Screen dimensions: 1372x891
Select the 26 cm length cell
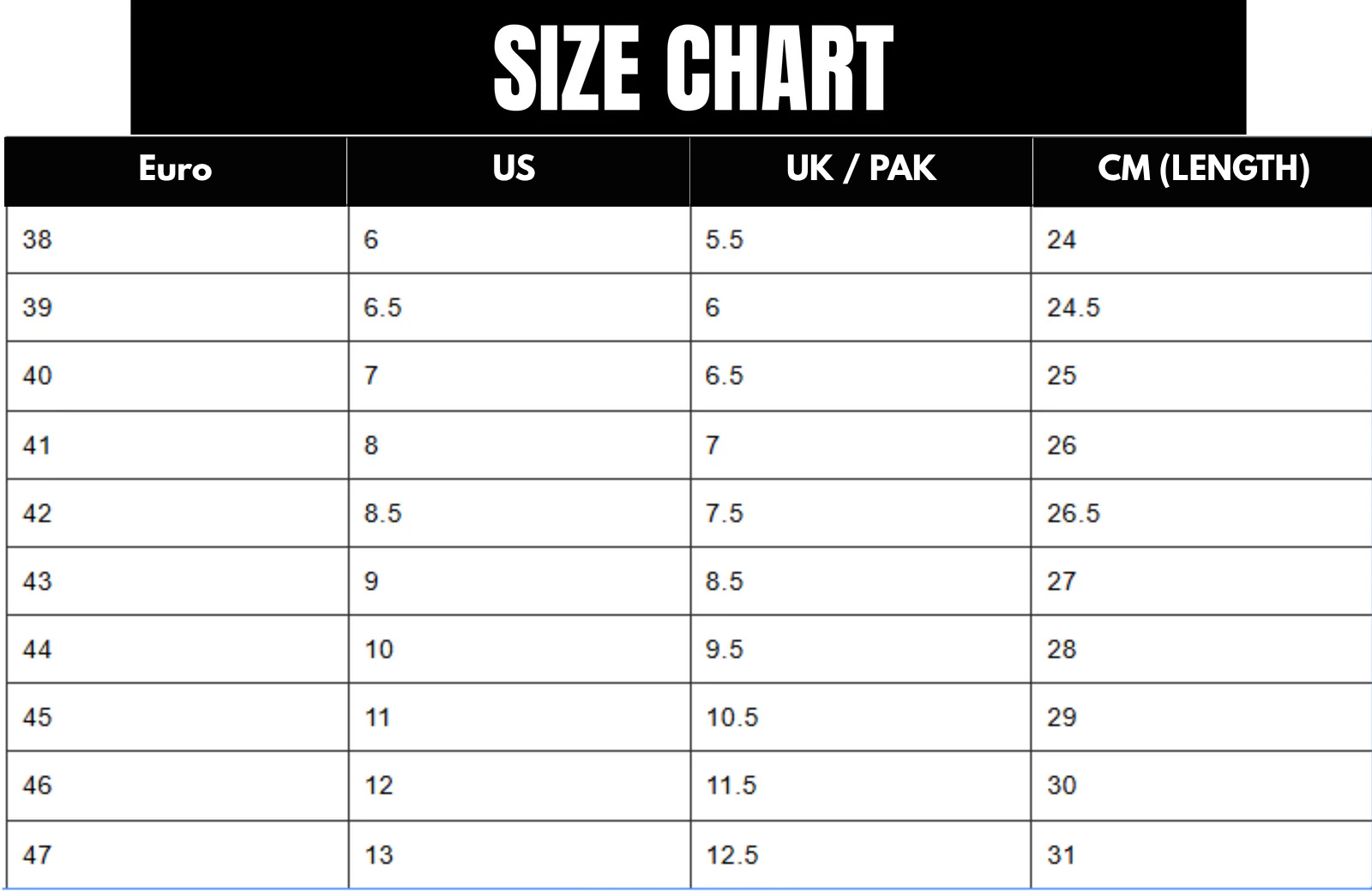1062,445
